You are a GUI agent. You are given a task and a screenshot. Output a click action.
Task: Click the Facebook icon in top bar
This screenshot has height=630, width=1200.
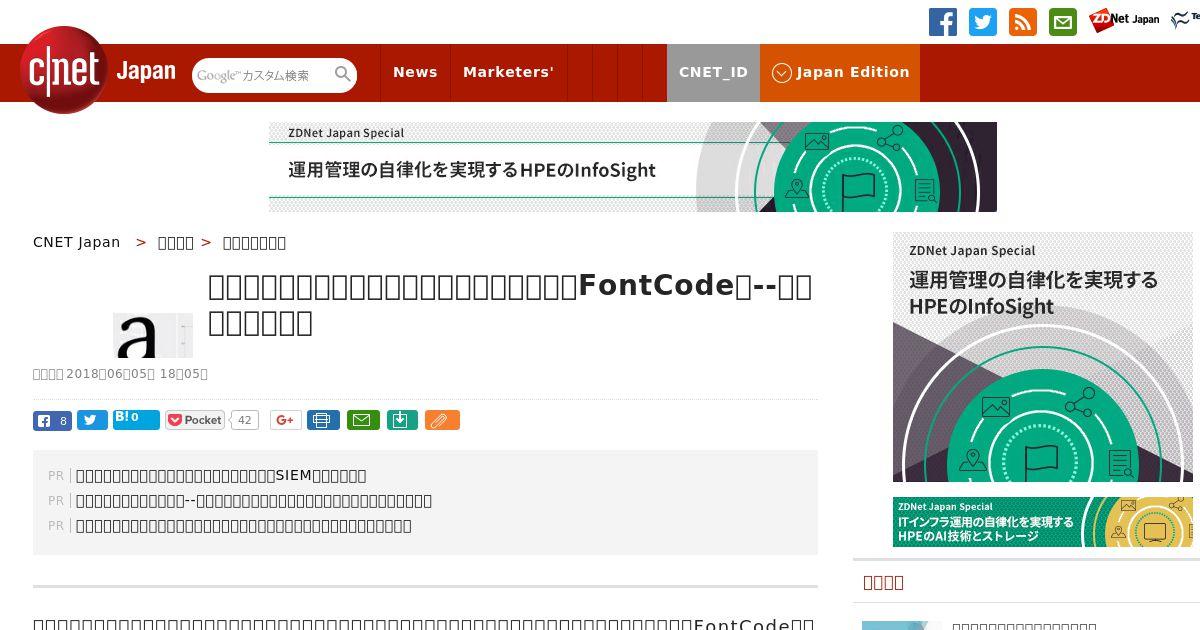(943, 22)
